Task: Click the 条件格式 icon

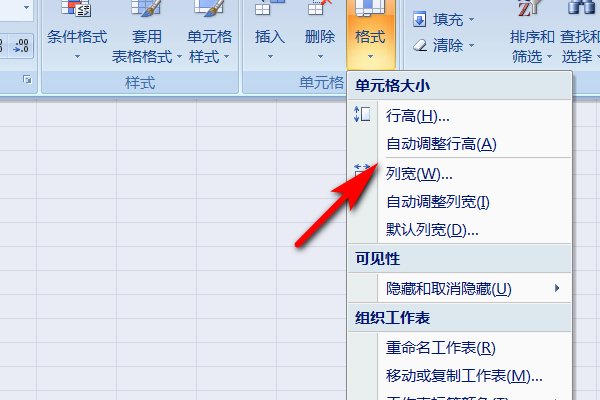Action: (76, 8)
